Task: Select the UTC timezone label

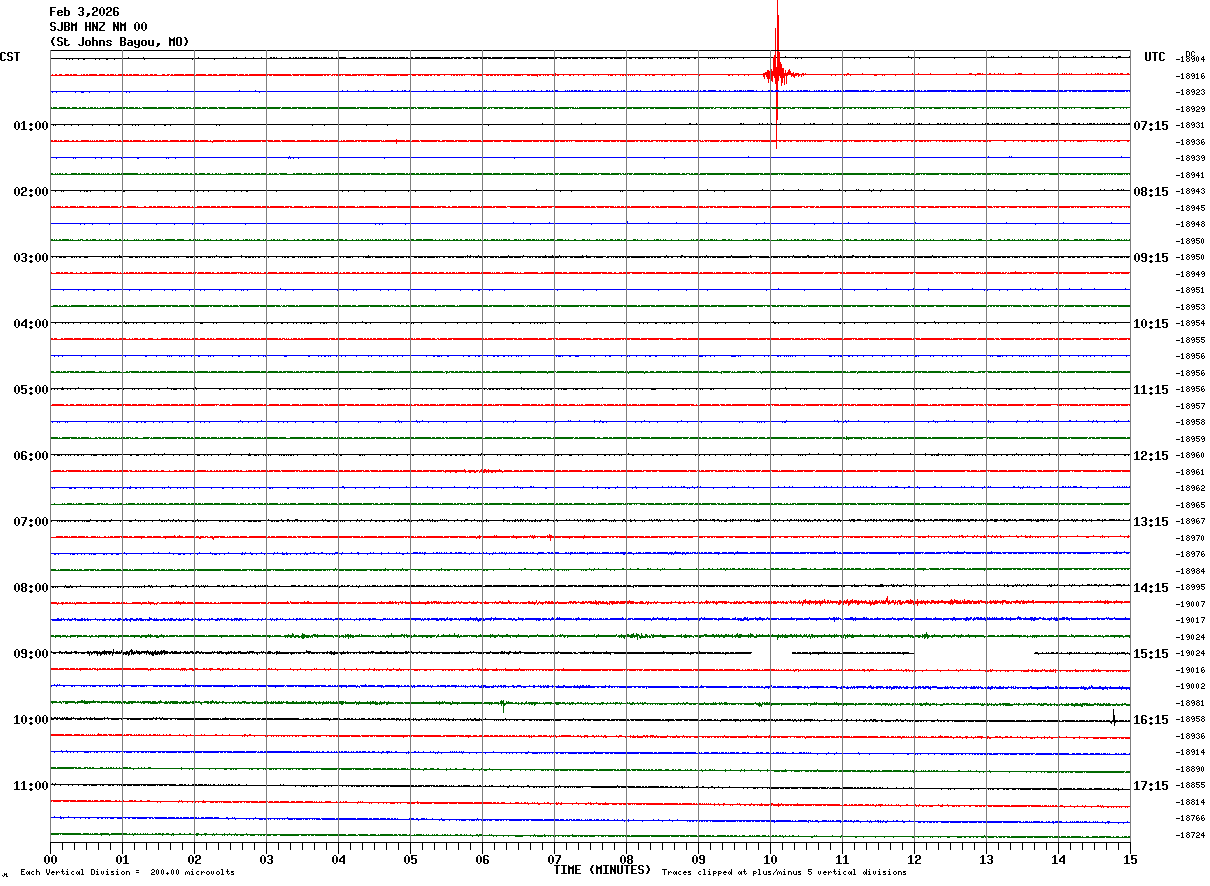Action: coord(1155,57)
